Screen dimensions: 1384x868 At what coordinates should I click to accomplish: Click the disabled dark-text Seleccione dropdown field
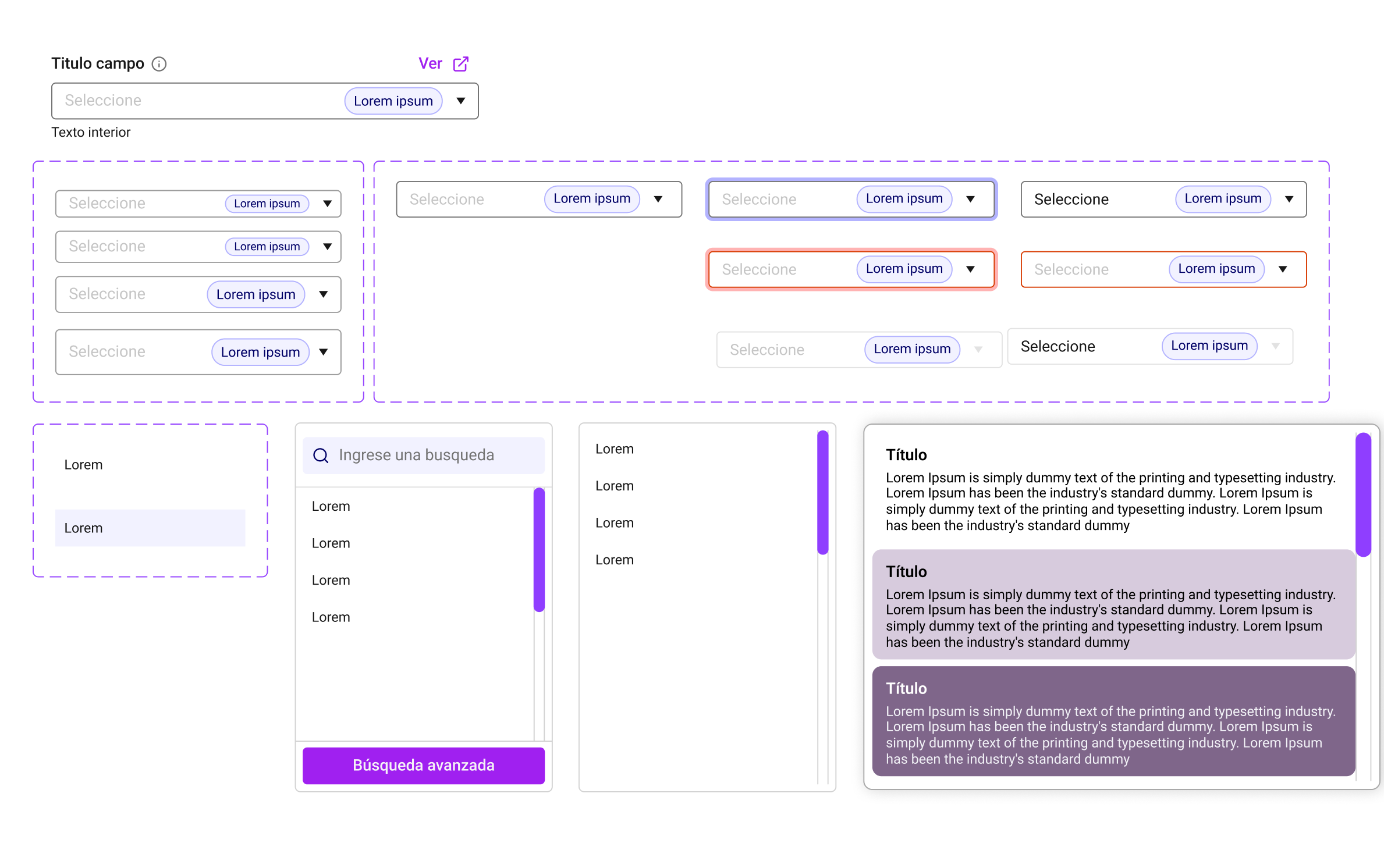tap(1150, 347)
